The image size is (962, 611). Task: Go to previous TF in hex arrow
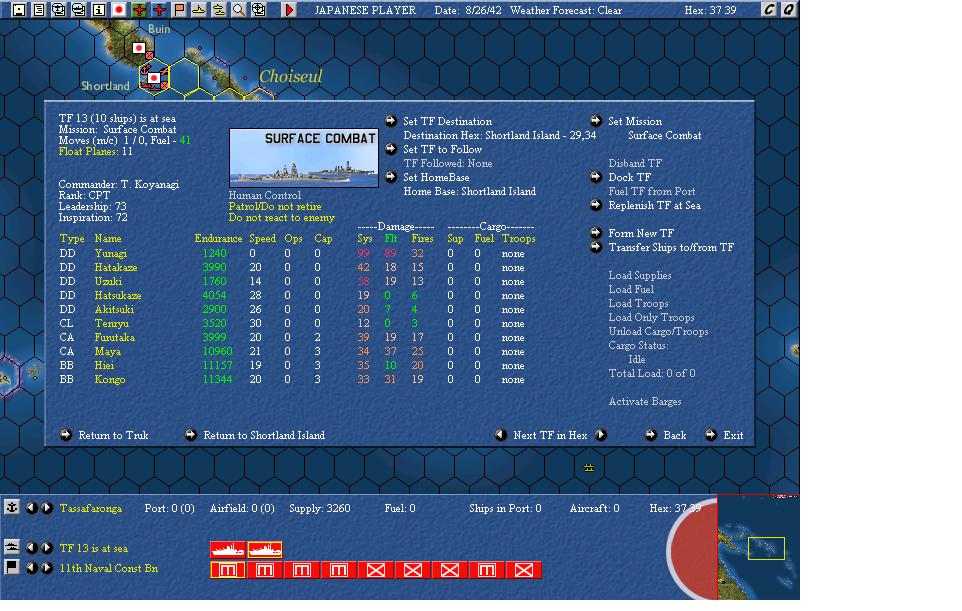[x=501, y=434]
